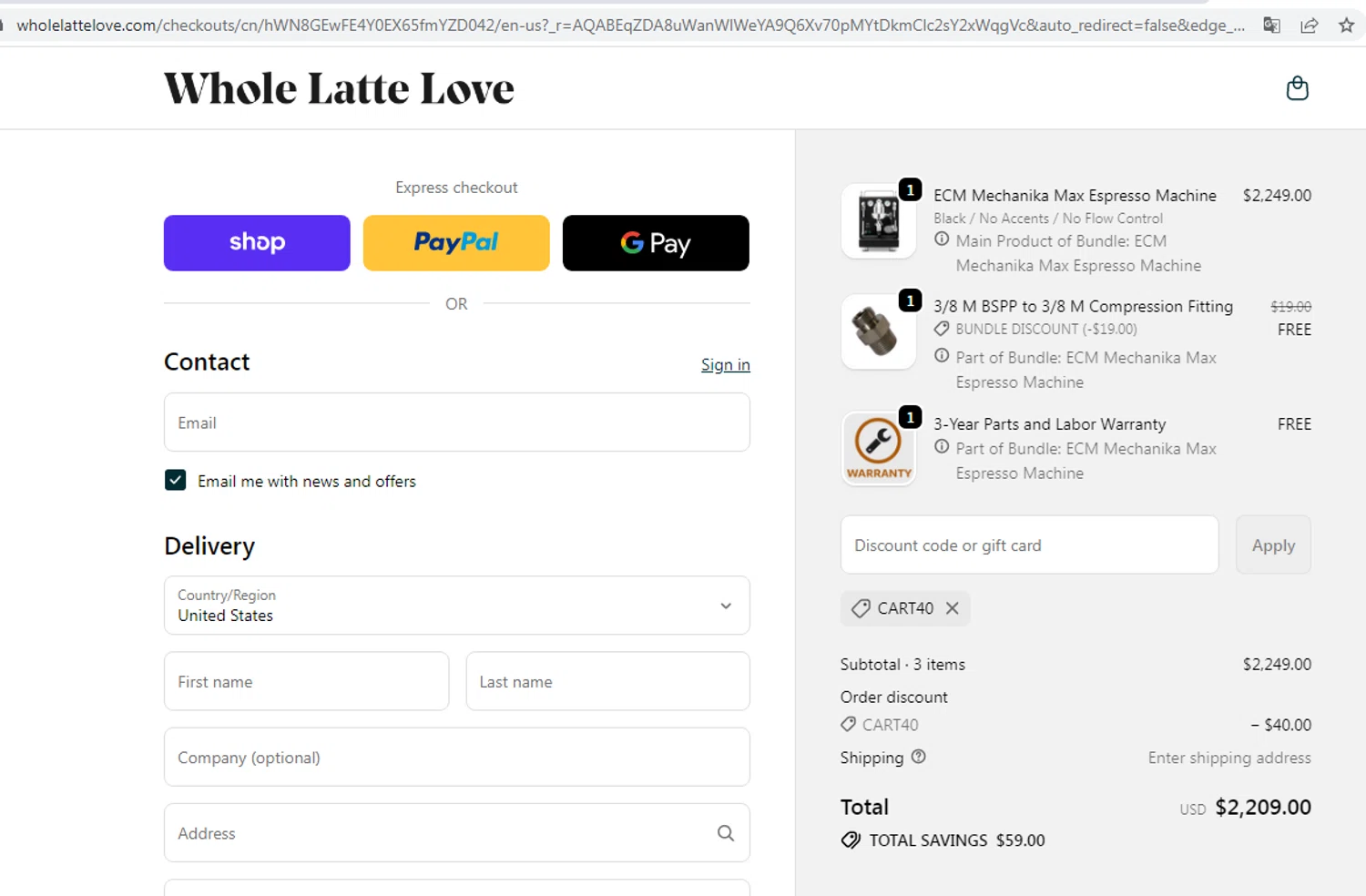Click the ECM Mechanika Max Espresso Machine title
Screen dimensions: 1366x896
coord(1075,195)
